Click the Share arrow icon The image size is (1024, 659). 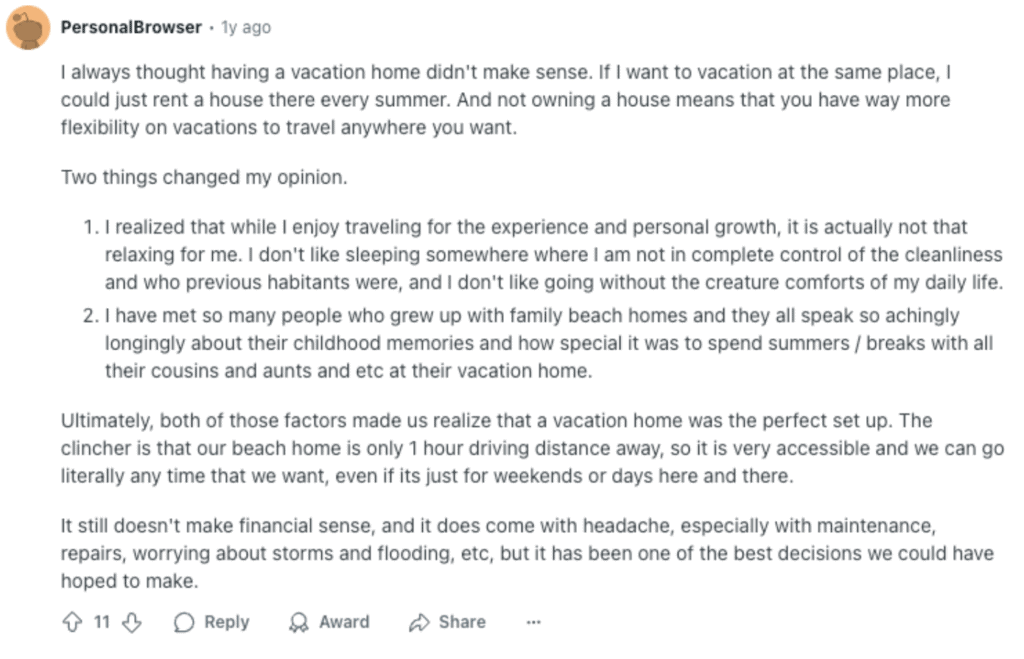point(419,622)
